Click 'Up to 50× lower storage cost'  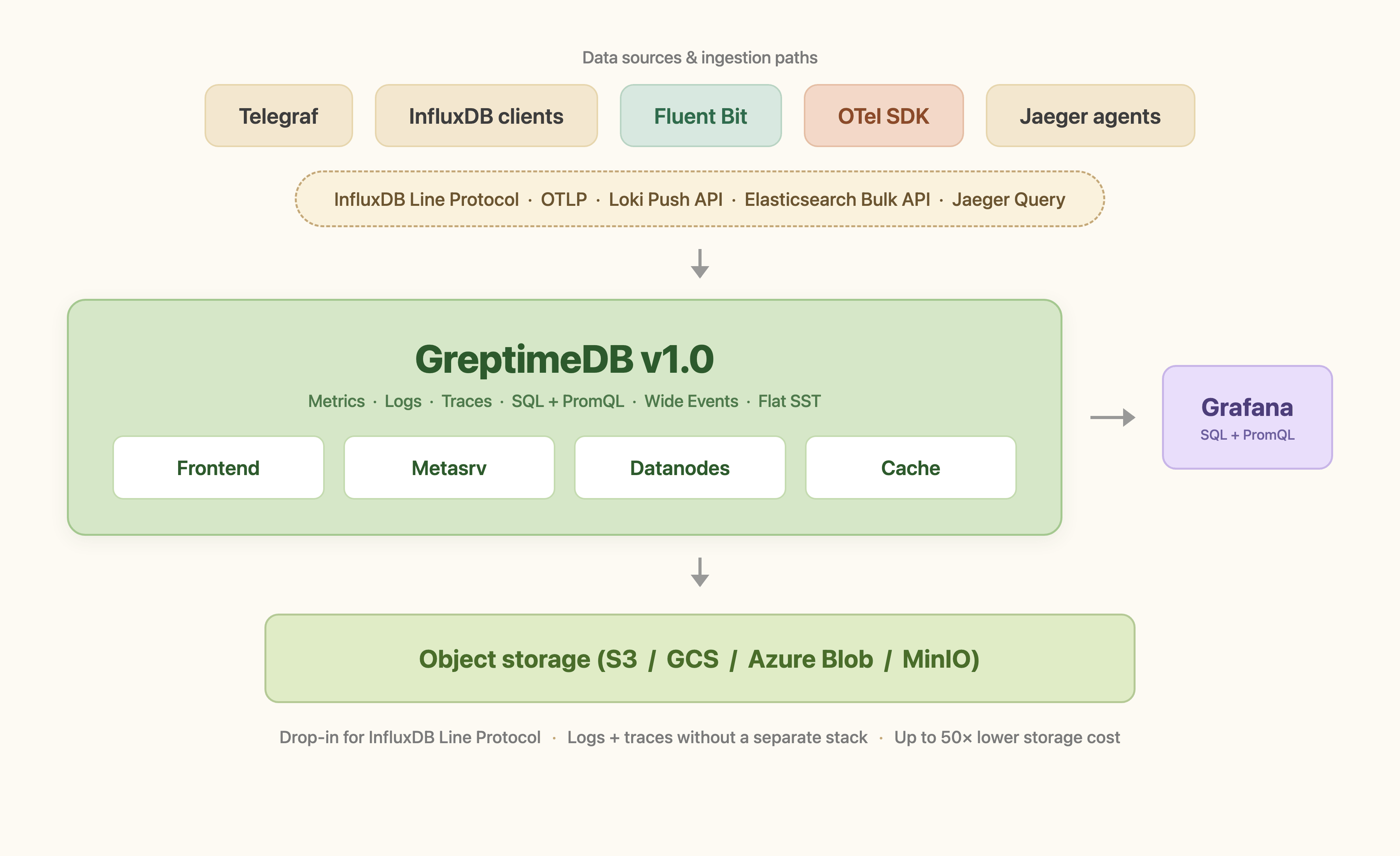tap(1007, 737)
